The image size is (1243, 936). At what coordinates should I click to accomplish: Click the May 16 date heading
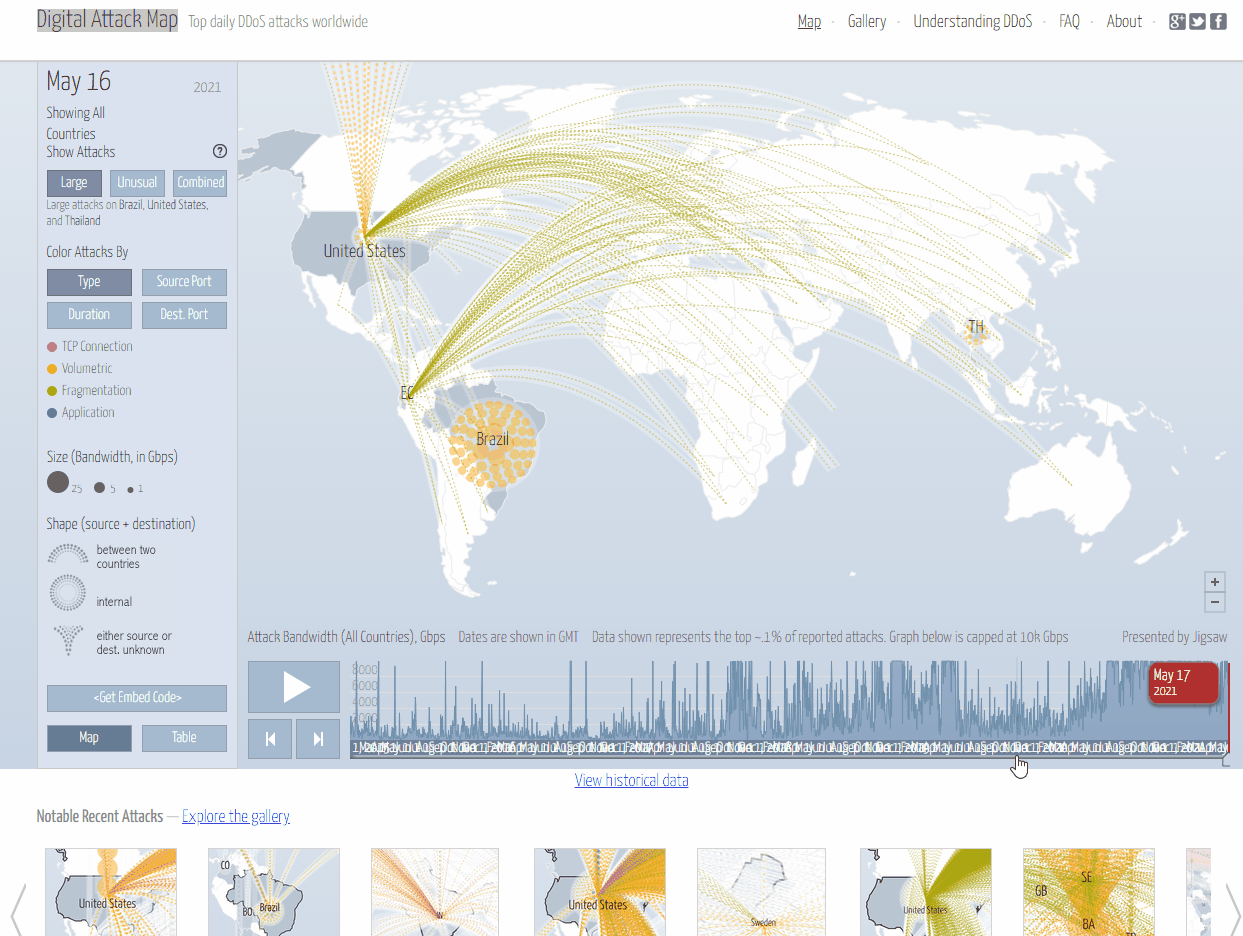[79, 81]
